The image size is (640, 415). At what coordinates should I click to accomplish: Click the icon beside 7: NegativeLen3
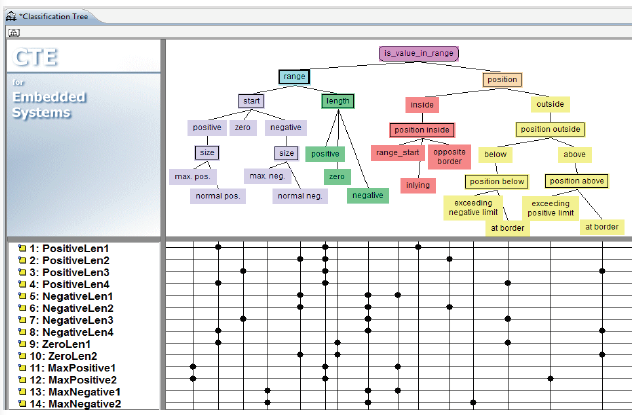[x=22, y=320]
